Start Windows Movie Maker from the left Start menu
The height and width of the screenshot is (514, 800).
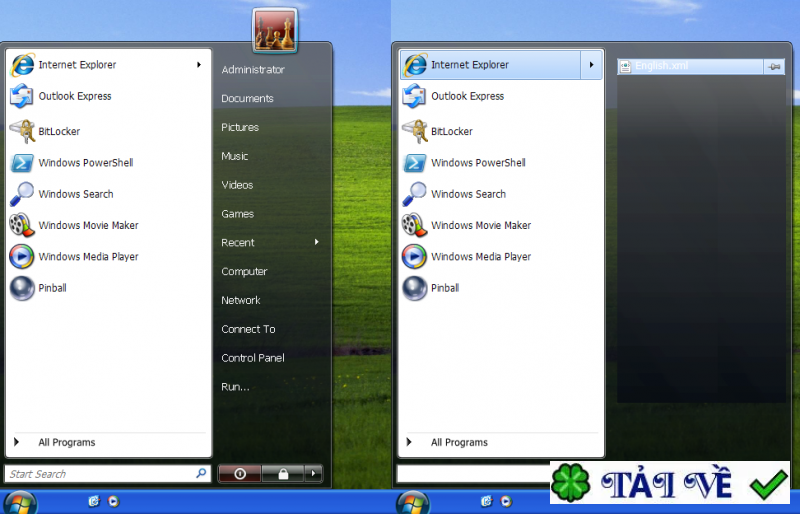(88, 225)
